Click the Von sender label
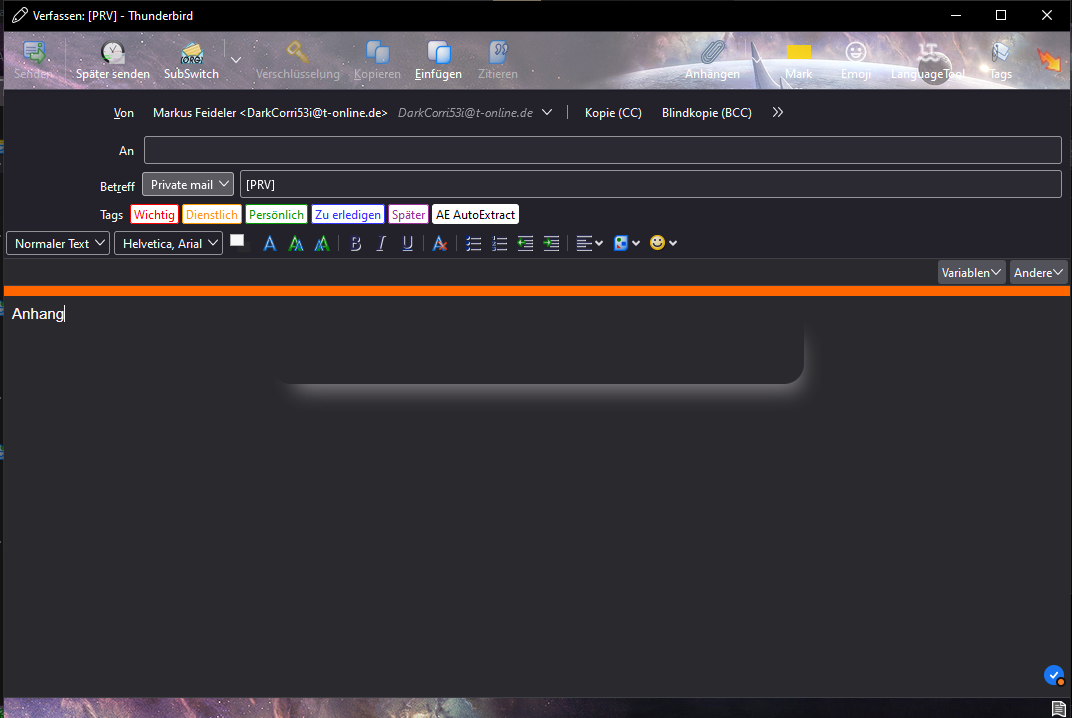This screenshot has width=1072, height=718. click(x=124, y=113)
